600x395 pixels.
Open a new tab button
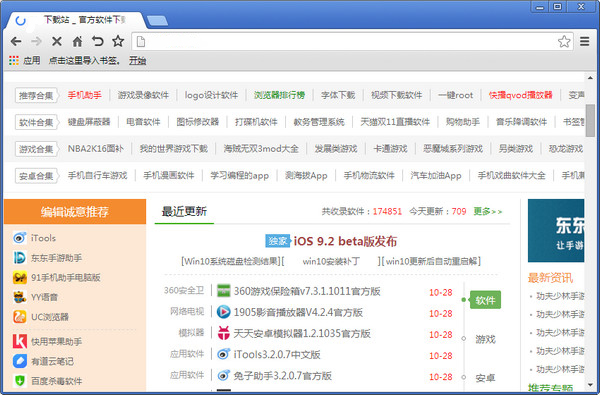coord(157,21)
